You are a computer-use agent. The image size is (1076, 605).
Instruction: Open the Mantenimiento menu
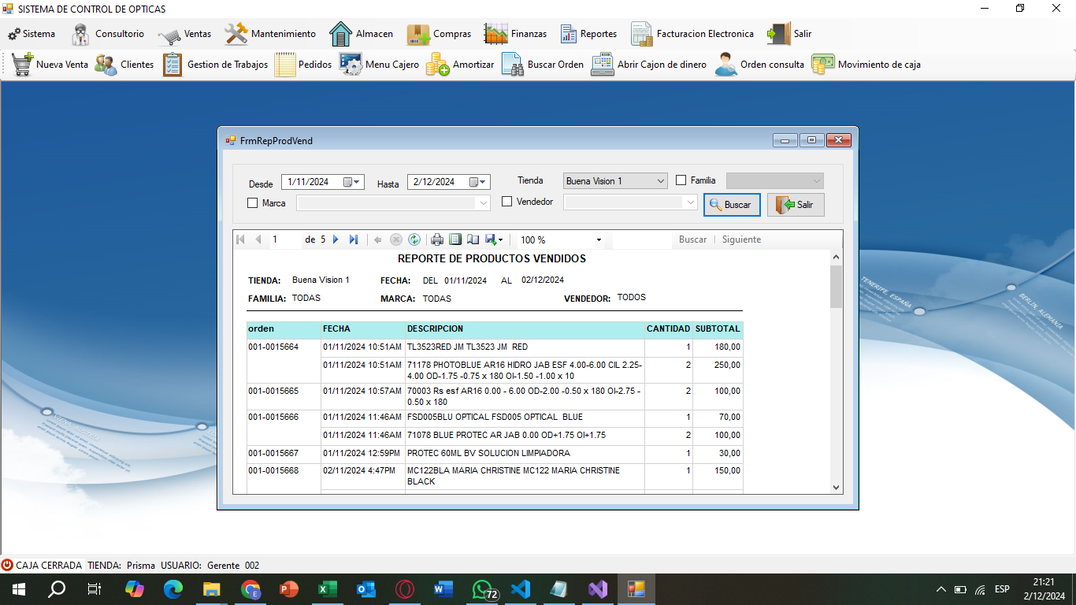270,34
